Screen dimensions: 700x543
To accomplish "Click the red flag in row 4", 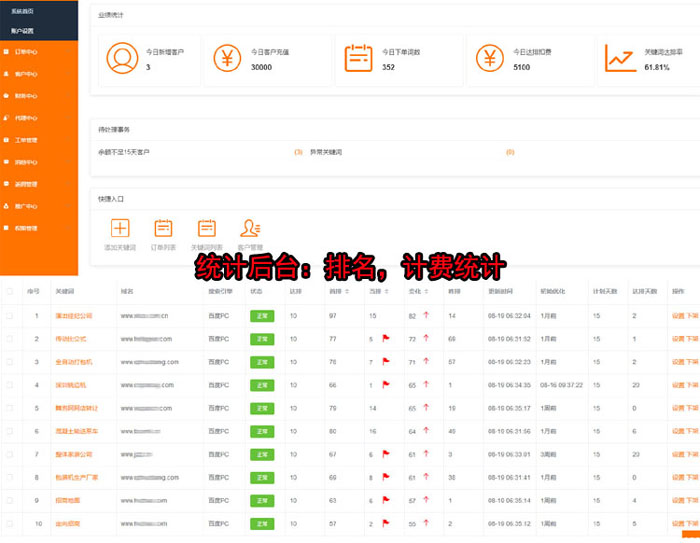I will pos(385,384).
